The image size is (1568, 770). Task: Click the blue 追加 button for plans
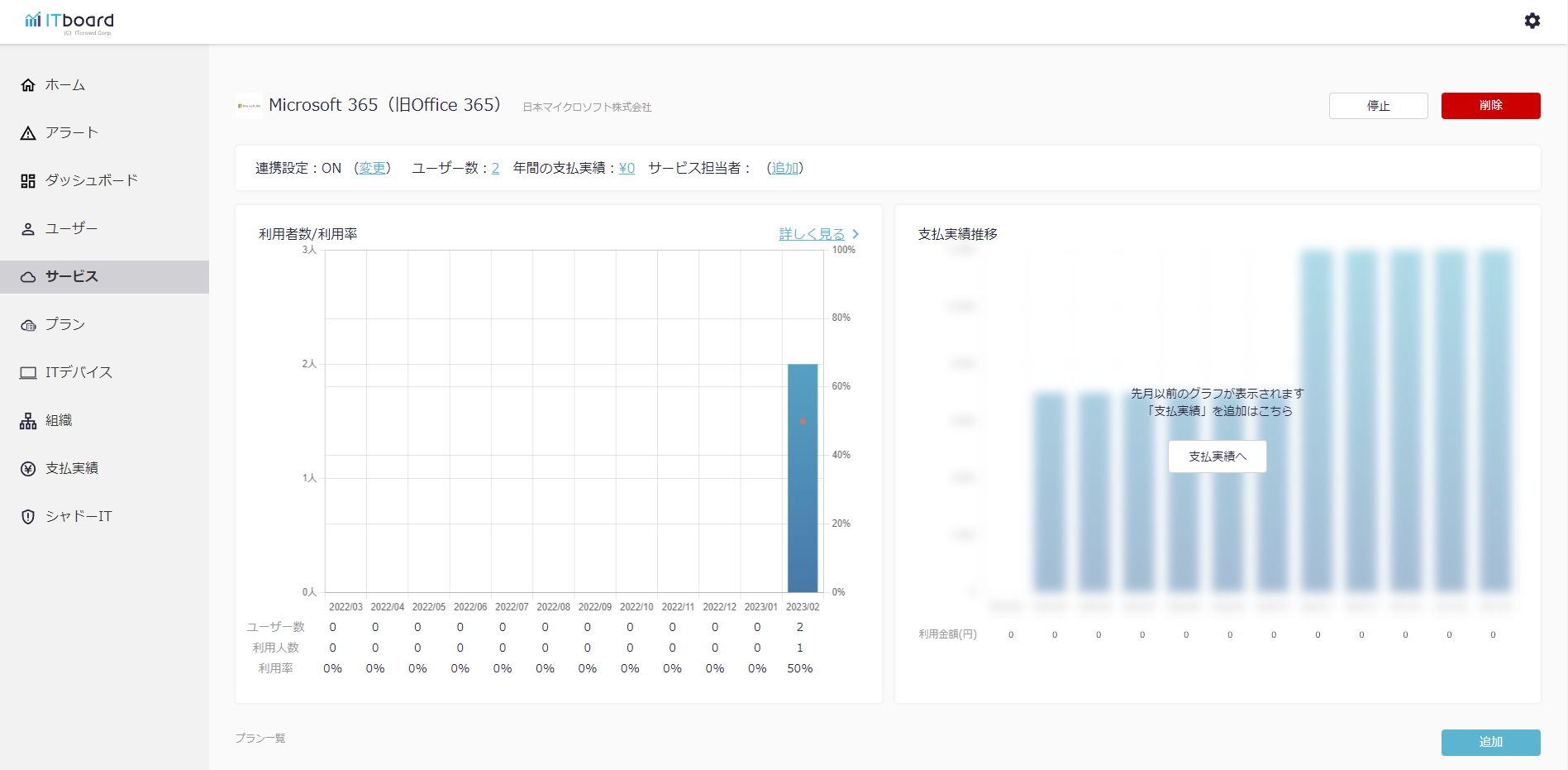coord(1490,742)
